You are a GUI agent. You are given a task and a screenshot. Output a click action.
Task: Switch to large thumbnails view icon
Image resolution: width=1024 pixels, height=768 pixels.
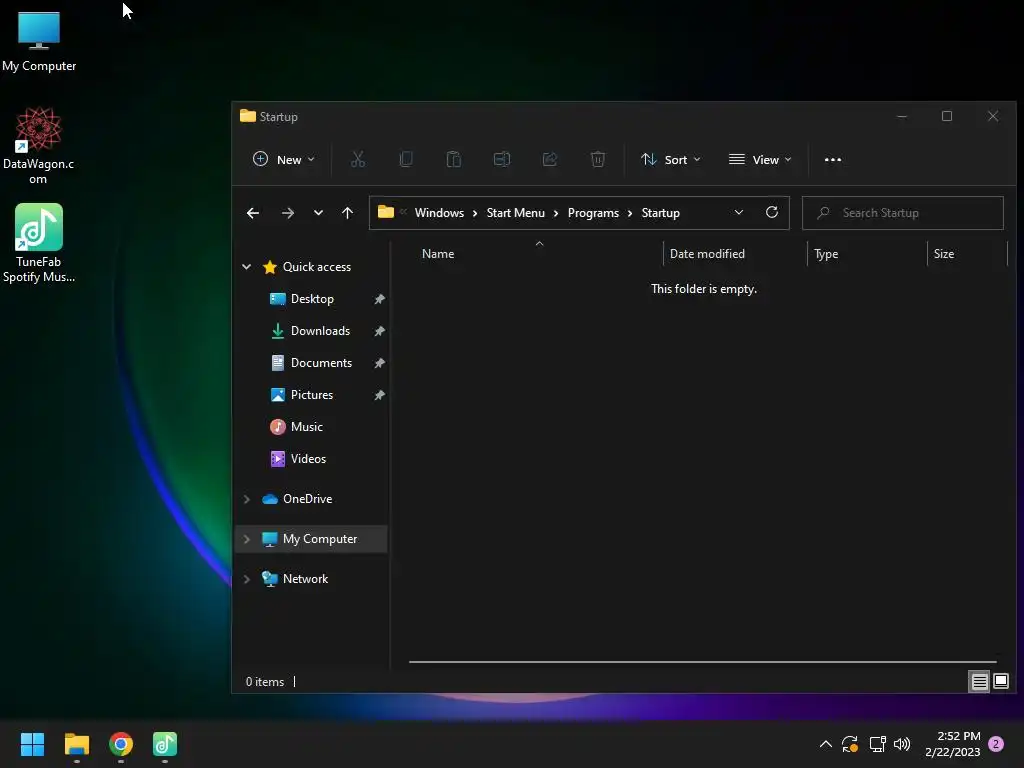[1001, 682]
